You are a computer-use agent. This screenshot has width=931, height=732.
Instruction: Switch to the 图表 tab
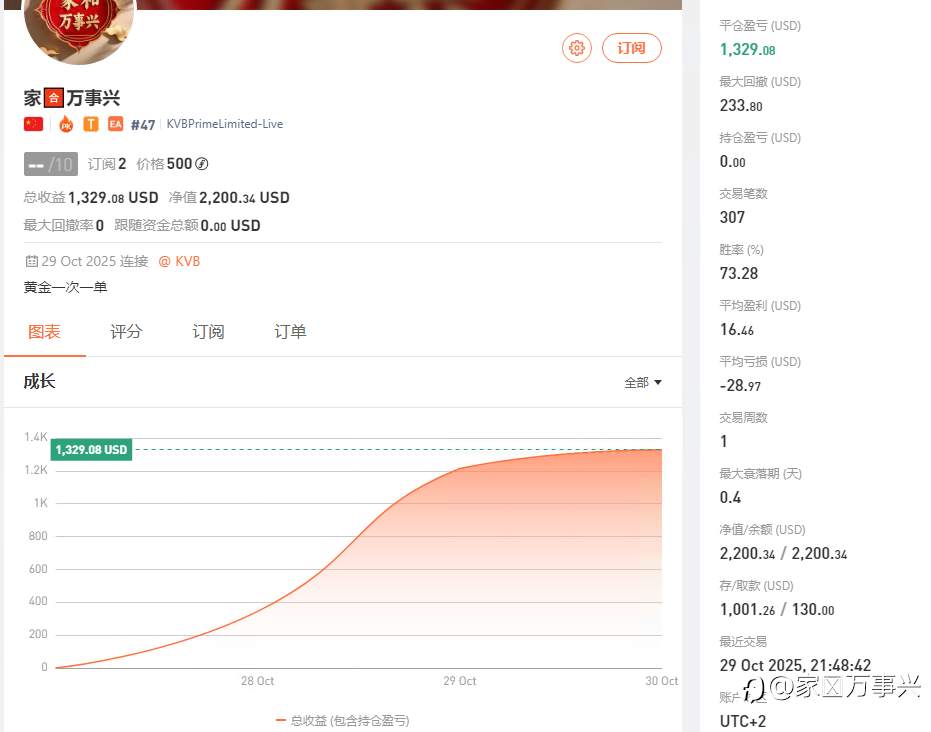click(x=45, y=332)
